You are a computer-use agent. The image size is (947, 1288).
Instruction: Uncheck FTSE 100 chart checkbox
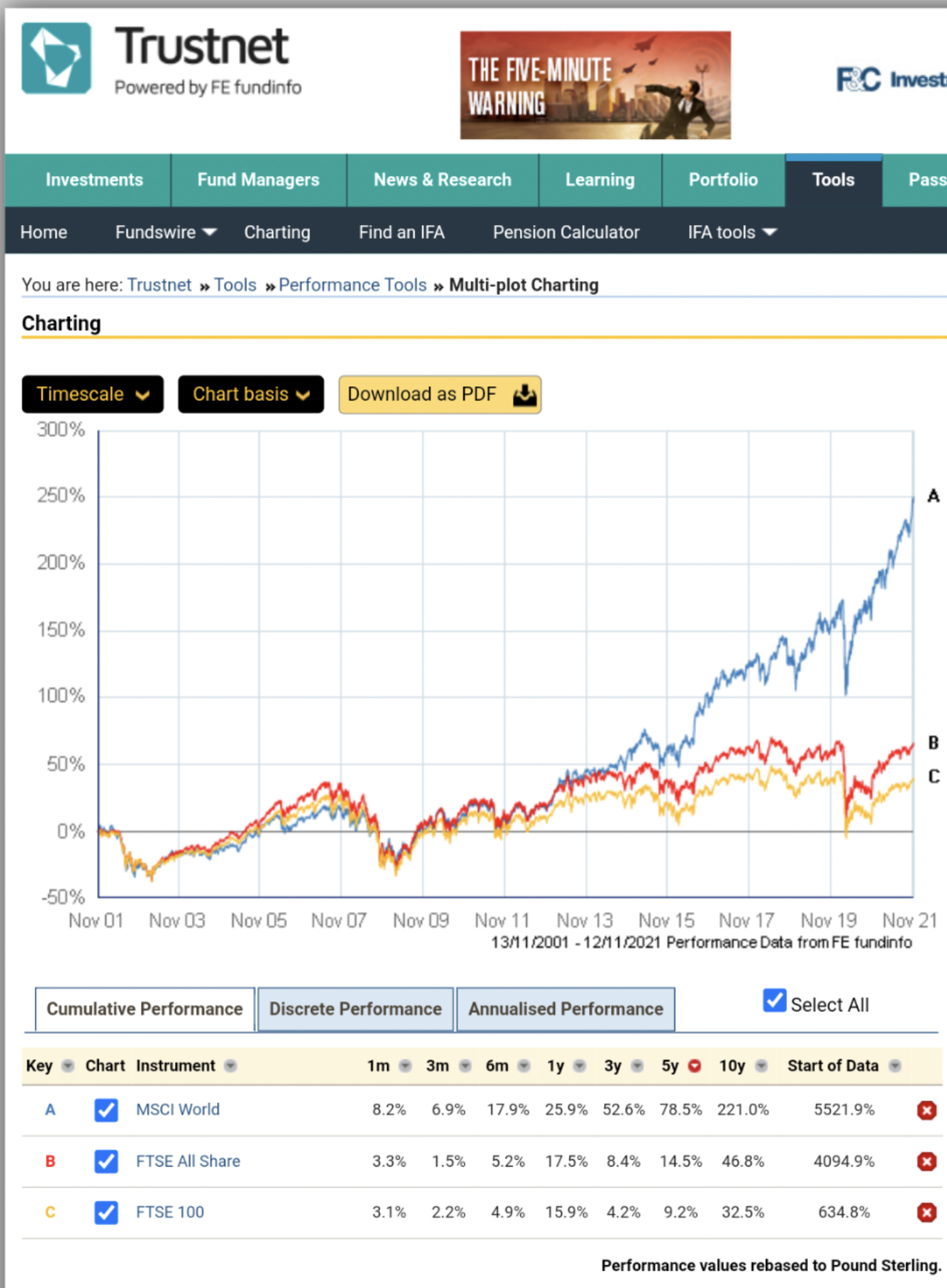coord(106,1212)
